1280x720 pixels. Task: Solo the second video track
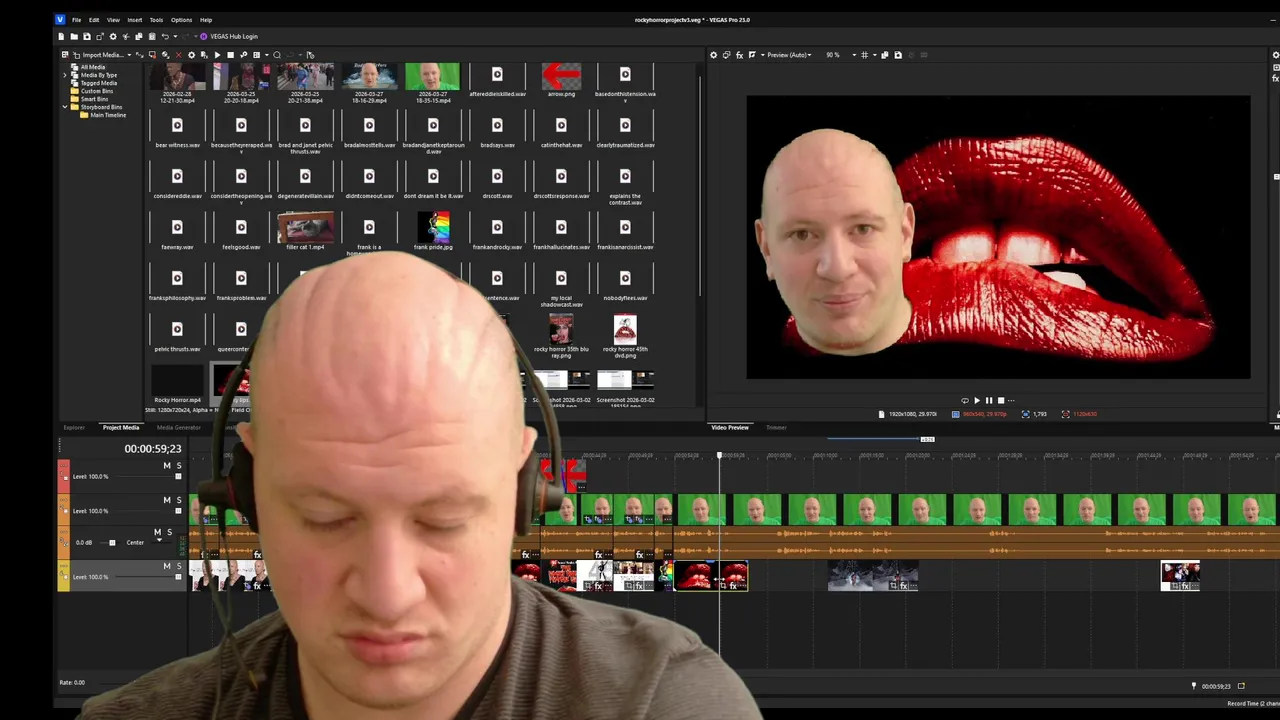pos(179,499)
